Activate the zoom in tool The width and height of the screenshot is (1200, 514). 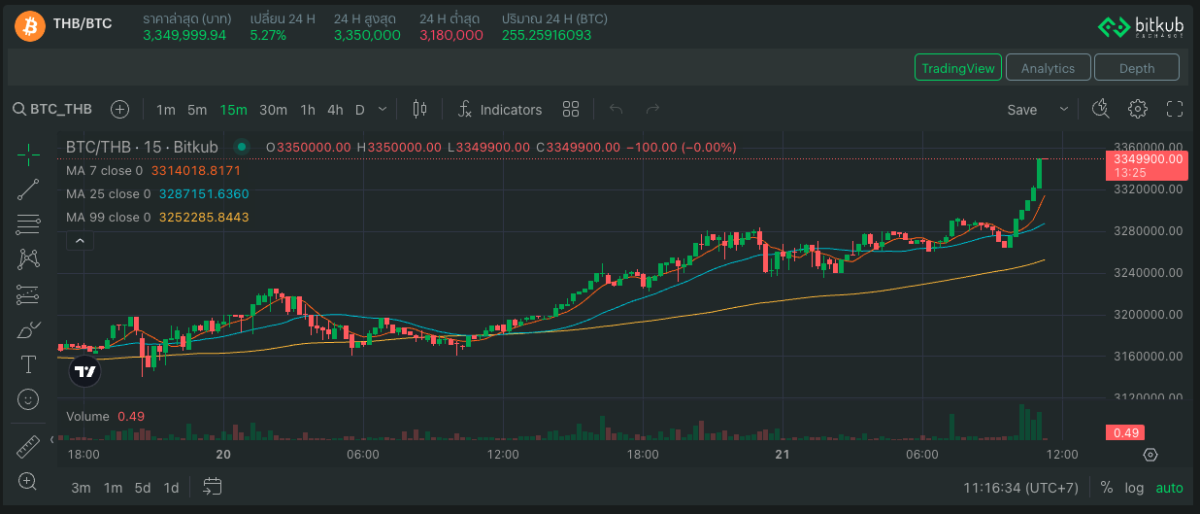[28, 480]
